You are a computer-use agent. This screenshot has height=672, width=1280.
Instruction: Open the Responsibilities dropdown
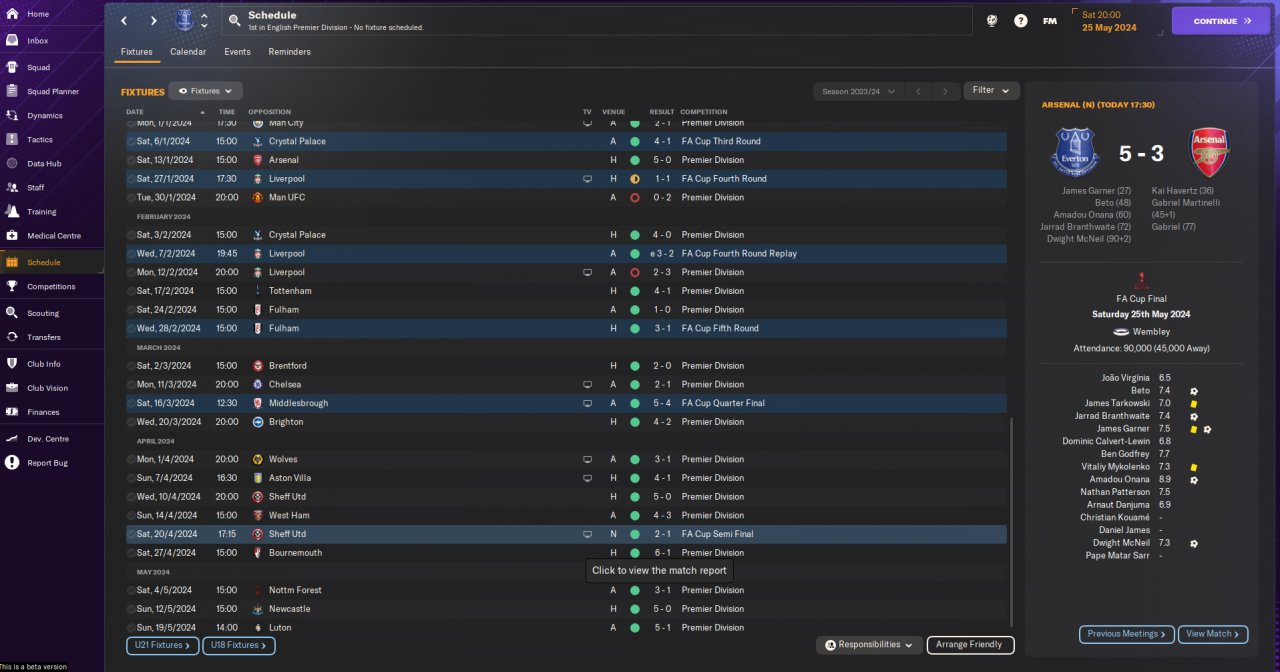868,645
